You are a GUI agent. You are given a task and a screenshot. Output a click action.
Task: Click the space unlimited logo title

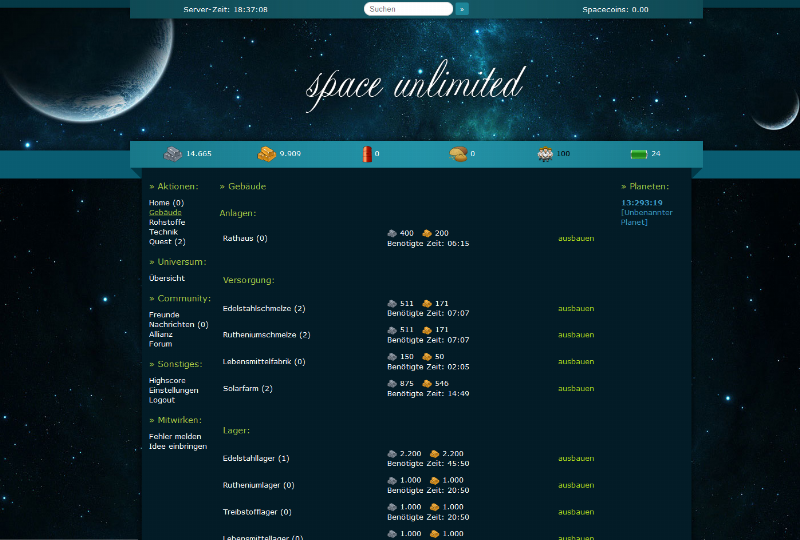415,85
